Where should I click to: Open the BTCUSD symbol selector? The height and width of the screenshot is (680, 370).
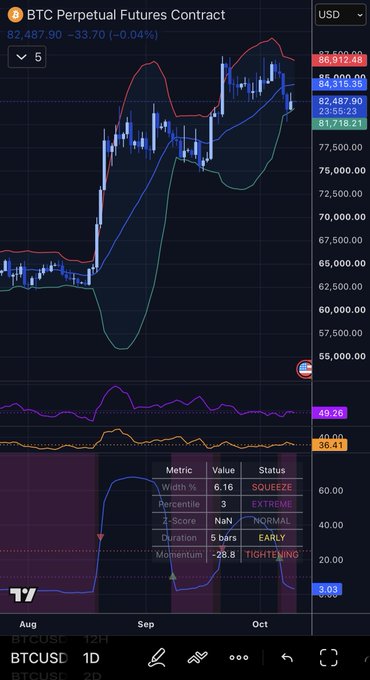pyautogui.click(x=39, y=658)
